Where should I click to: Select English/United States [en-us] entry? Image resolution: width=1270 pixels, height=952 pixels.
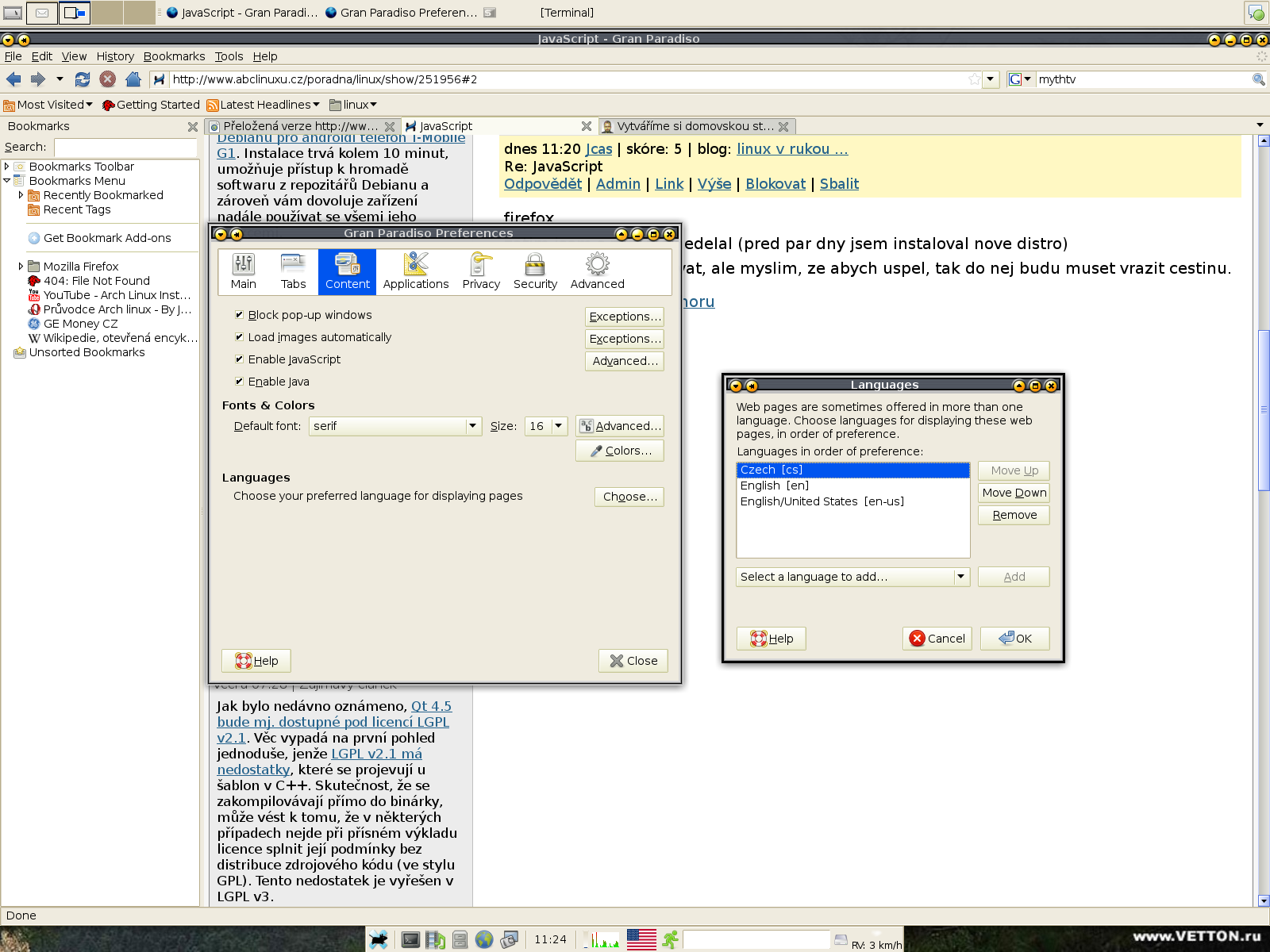click(853, 501)
